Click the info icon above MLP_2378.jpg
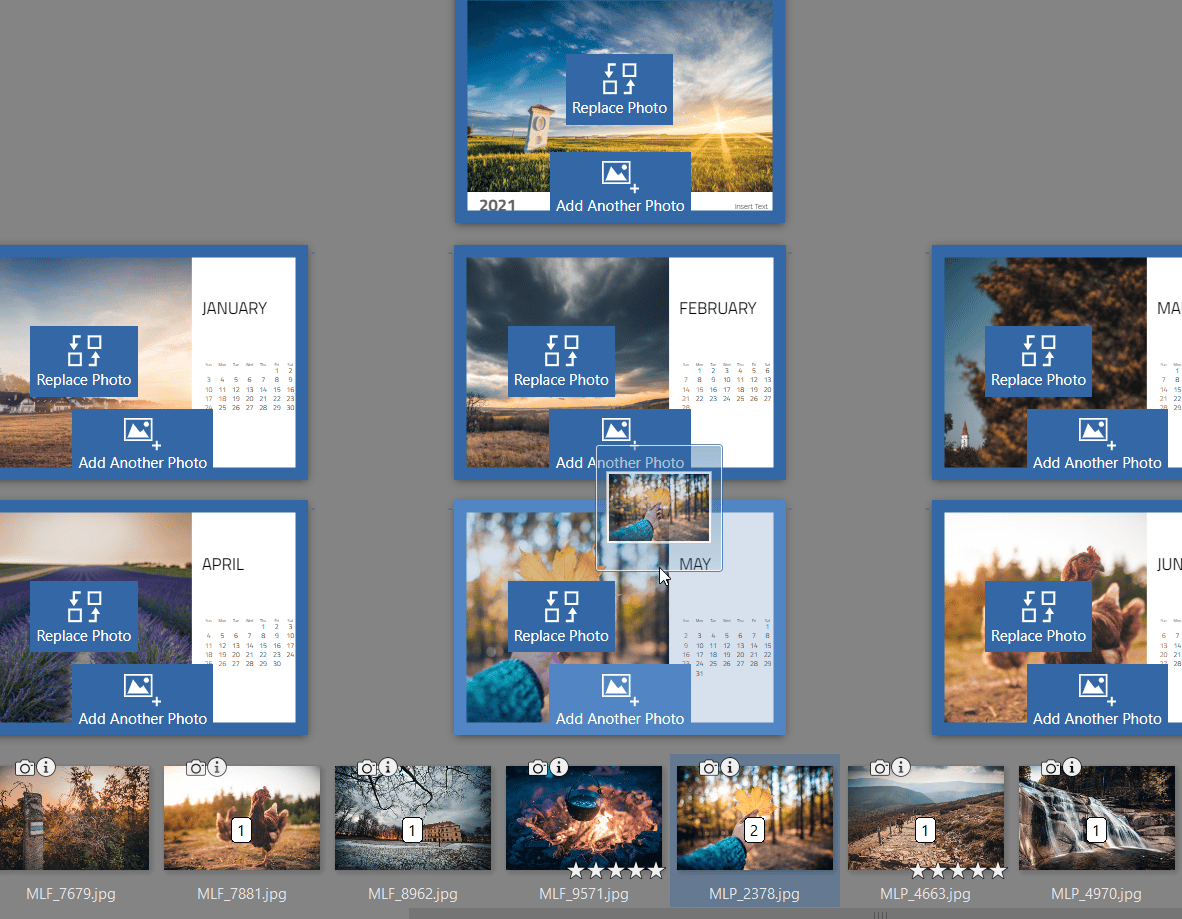The width and height of the screenshot is (1182, 919). tap(730, 767)
